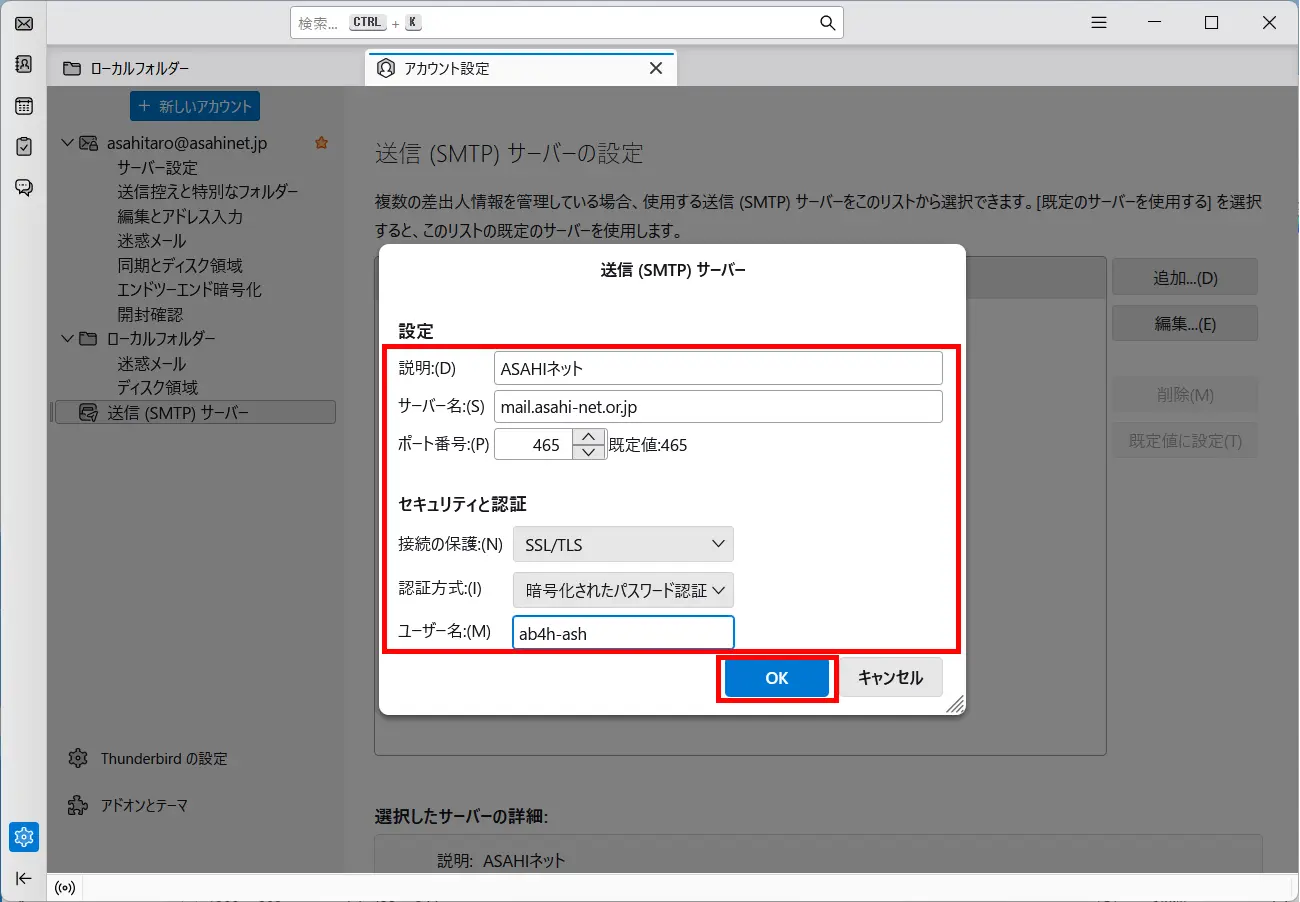Increase the port number with the stepper arrow
This screenshot has height=902, width=1300.
click(x=588, y=437)
